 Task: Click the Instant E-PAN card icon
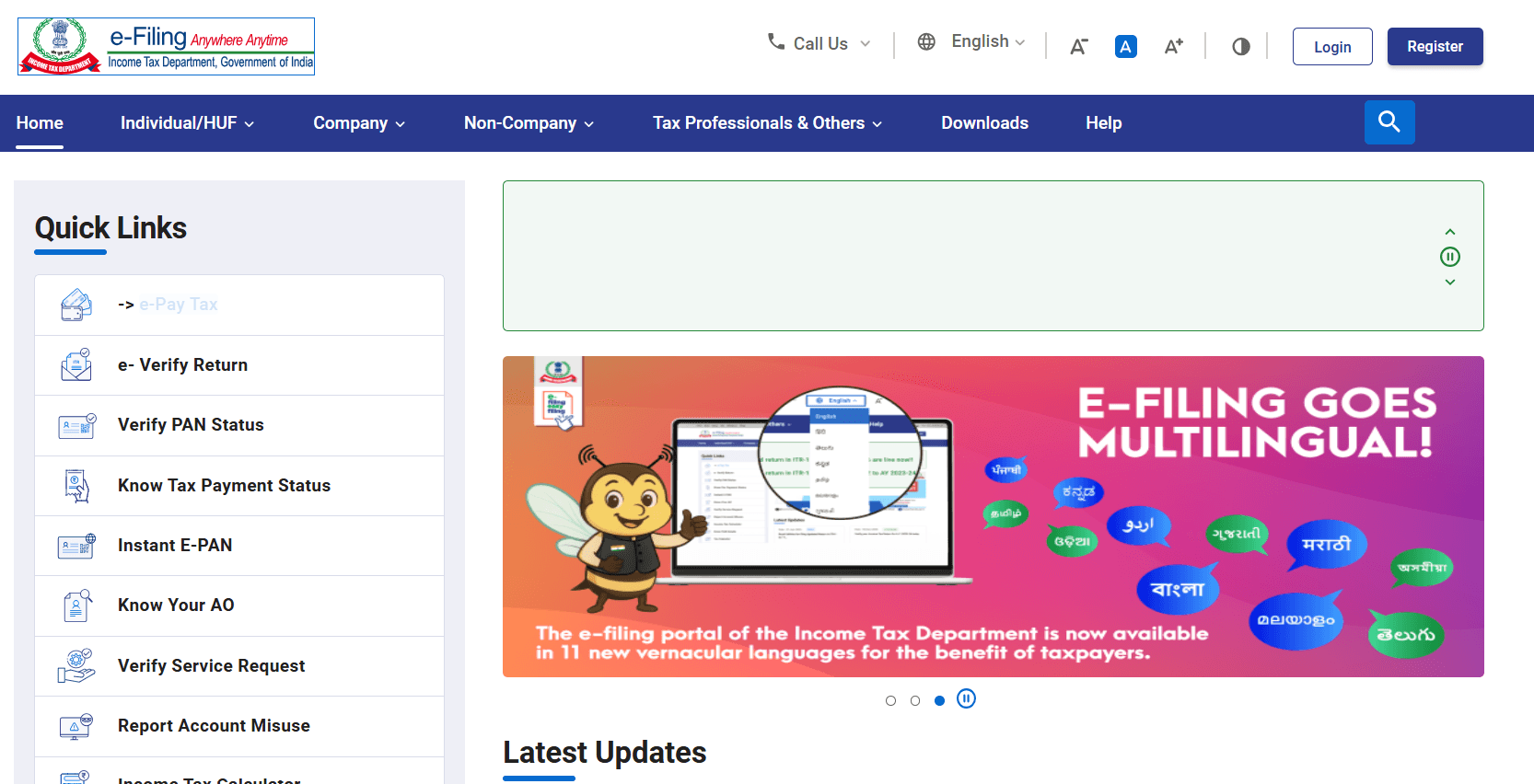pyautogui.click(x=76, y=546)
